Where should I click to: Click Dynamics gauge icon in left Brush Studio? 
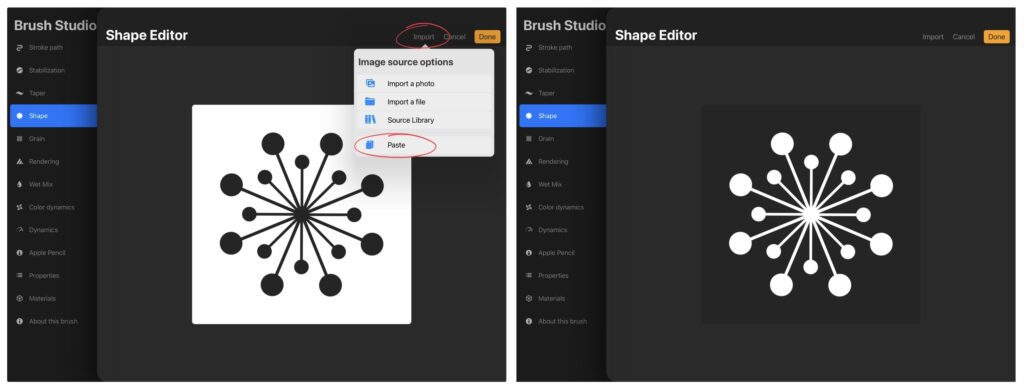pyautogui.click(x=20, y=230)
